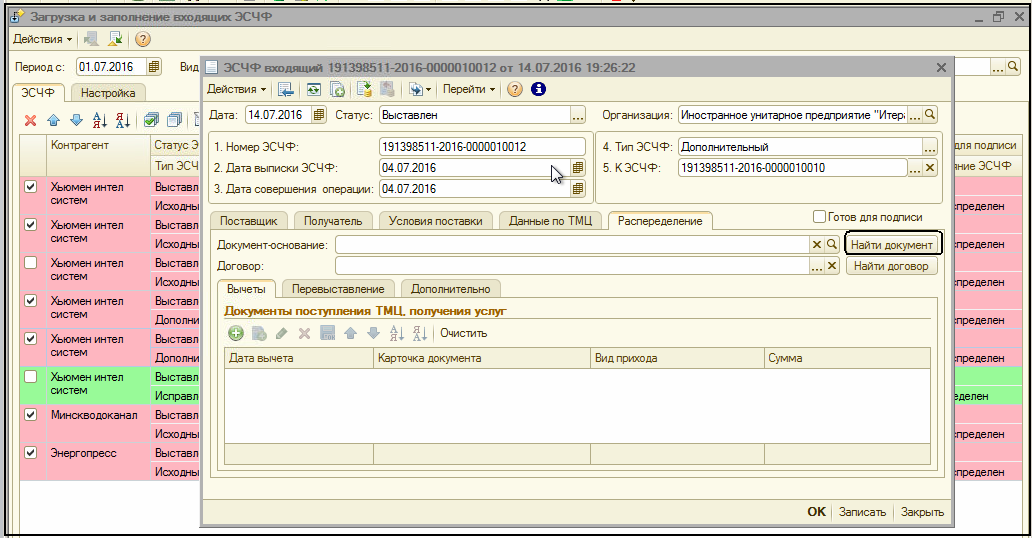Image resolution: width=1032 pixels, height=538 pixels.
Task: Uncheck the Энергопресс row checkbox
Action: (x=30, y=452)
